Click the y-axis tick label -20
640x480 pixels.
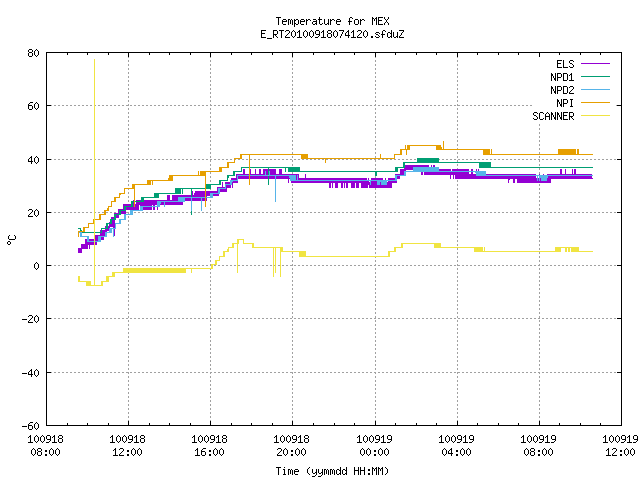tap(31, 319)
